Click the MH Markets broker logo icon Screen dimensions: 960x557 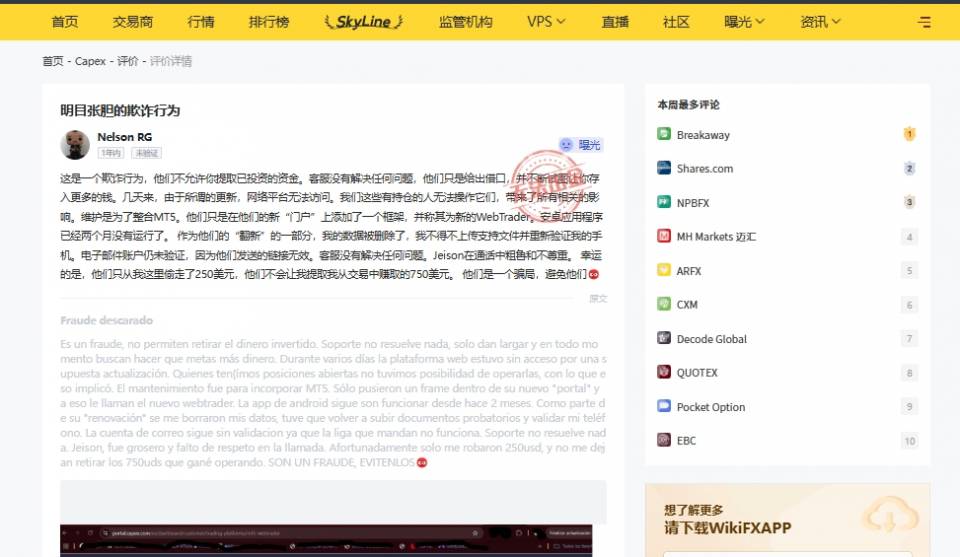click(664, 236)
